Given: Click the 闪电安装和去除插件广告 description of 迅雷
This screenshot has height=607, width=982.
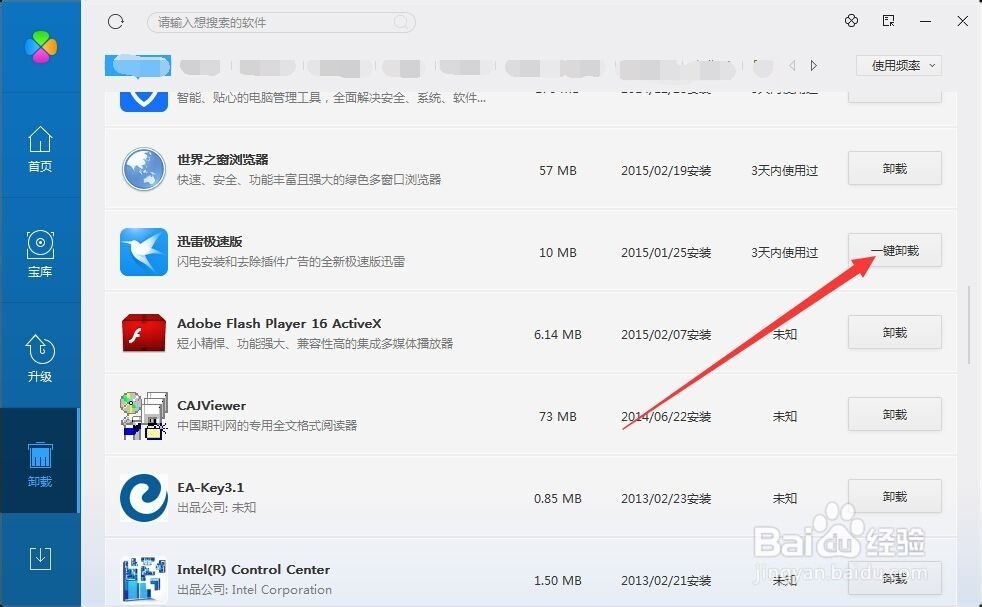Looking at the screenshot, I should coord(291,261).
